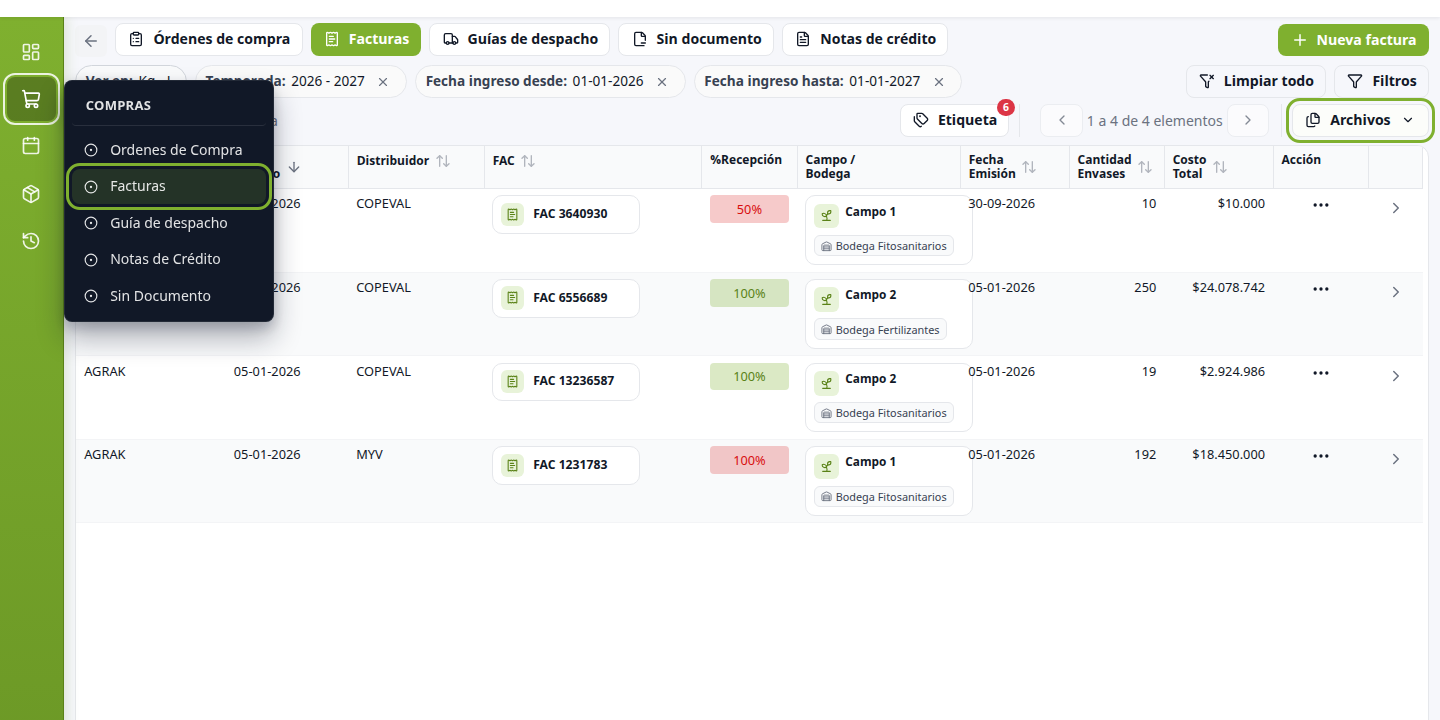Screen dimensions: 1440x720
Task: Click the shopping cart Compras sidebar icon
Action: click(x=31, y=99)
